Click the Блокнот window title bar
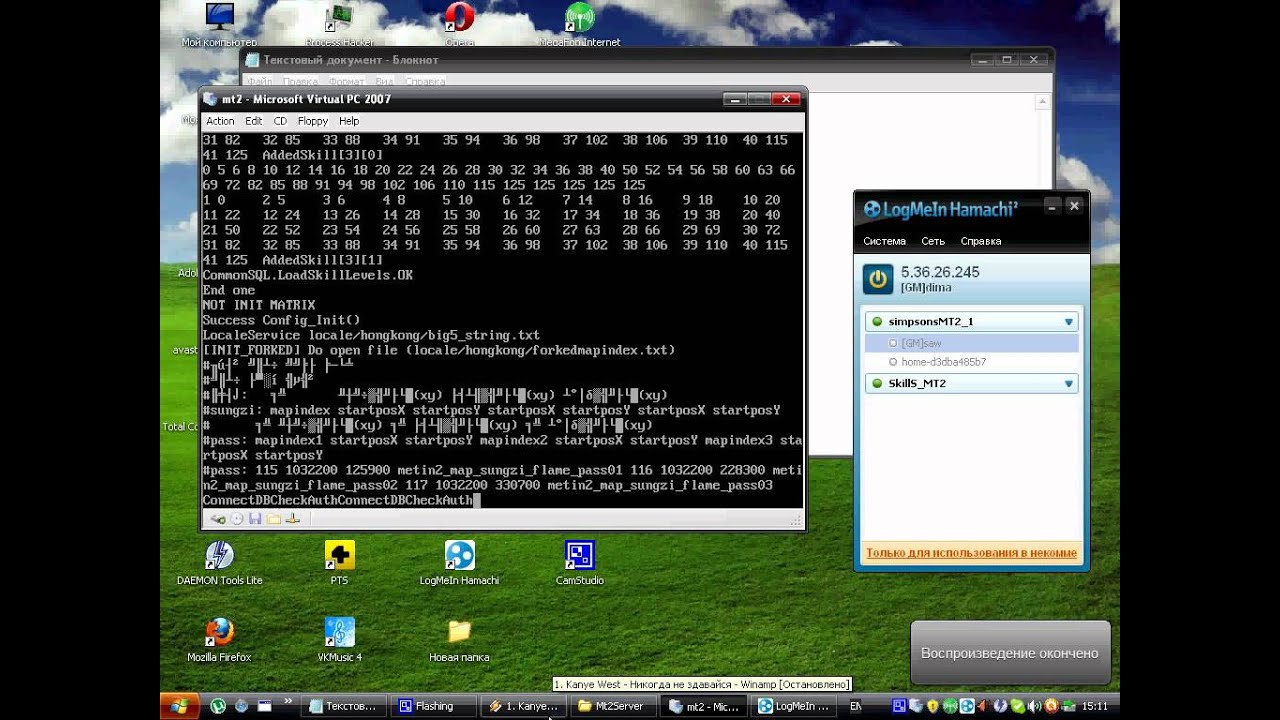 coord(646,60)
